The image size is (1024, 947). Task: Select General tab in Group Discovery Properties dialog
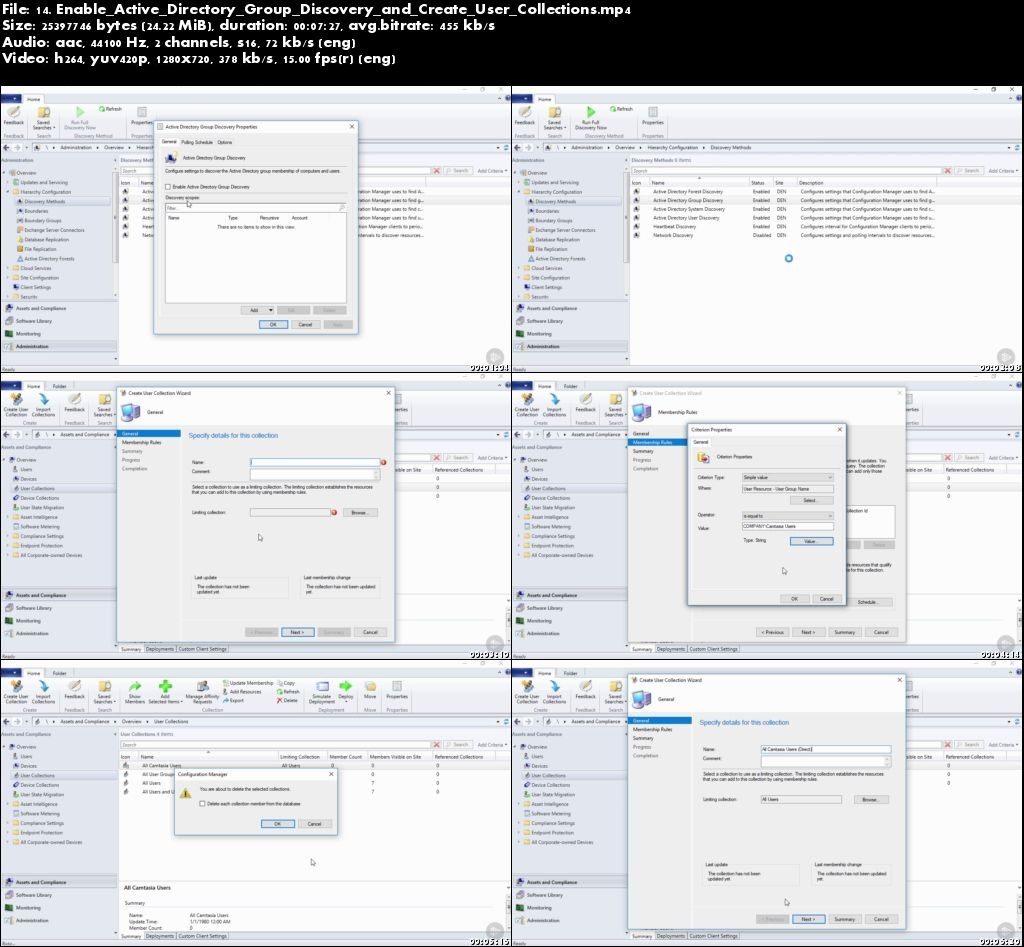pos(169,142)
